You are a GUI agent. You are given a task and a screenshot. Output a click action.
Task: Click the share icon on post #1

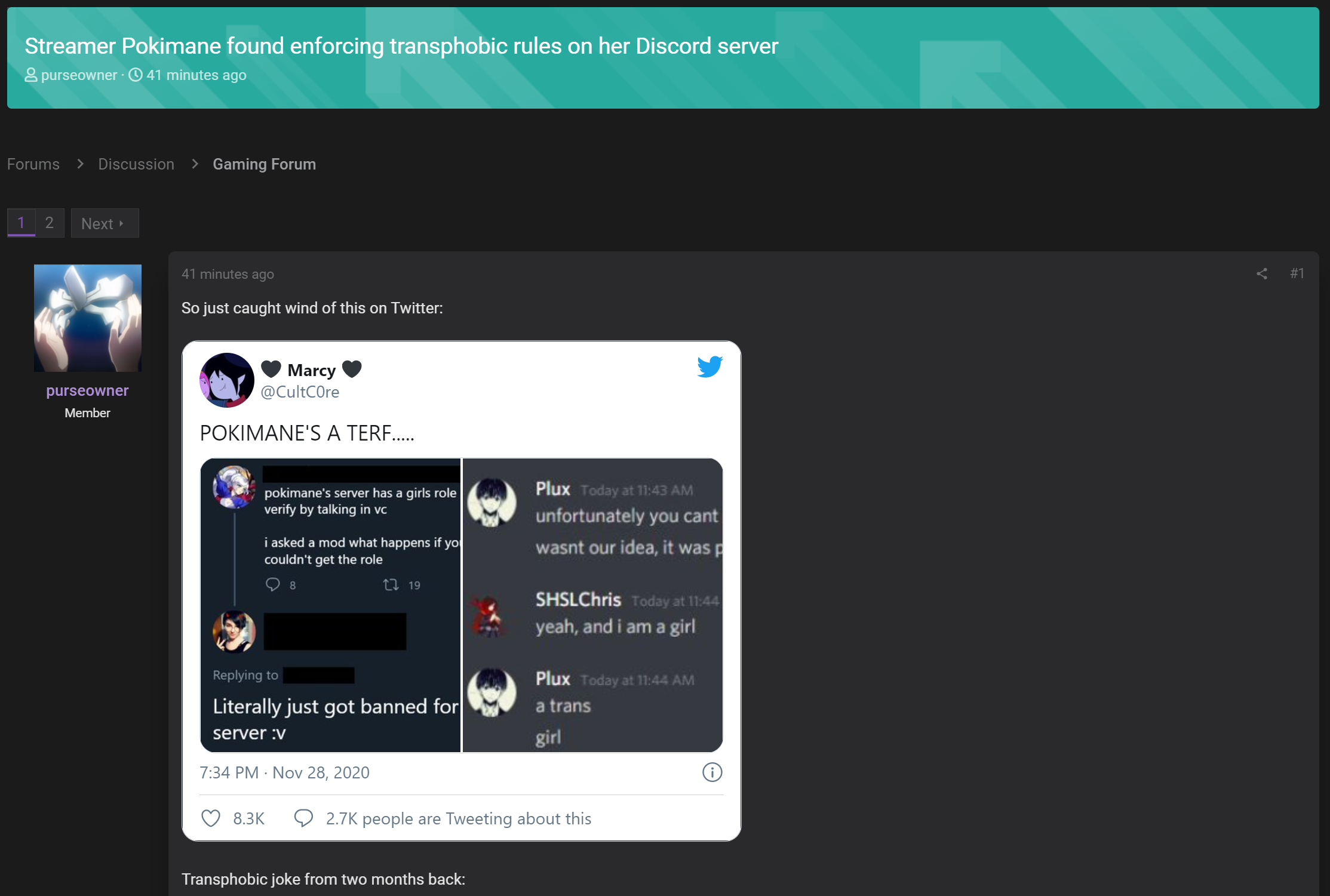tap(1261, 273)
